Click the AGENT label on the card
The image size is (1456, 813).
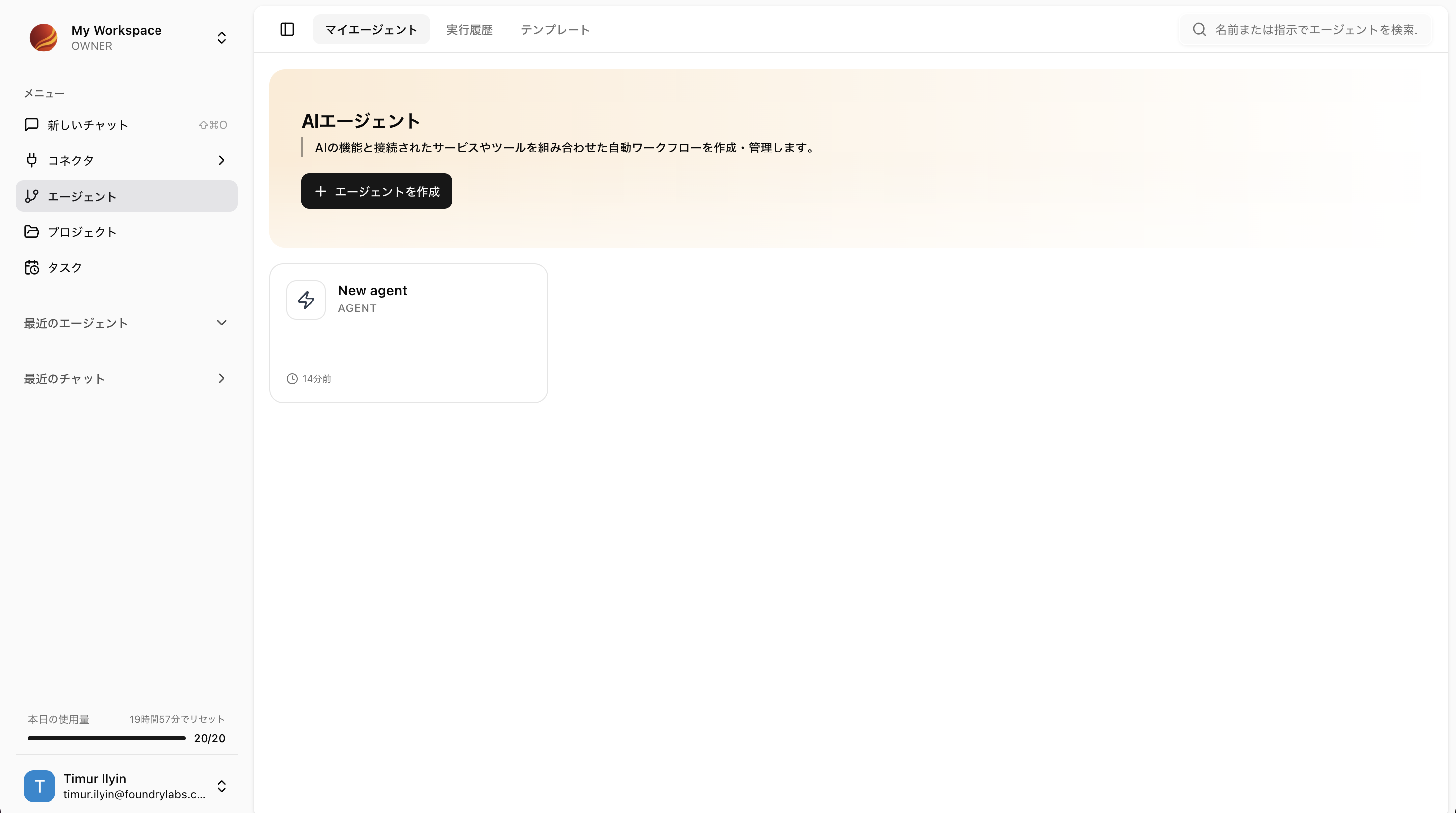[x=357, y=308]
